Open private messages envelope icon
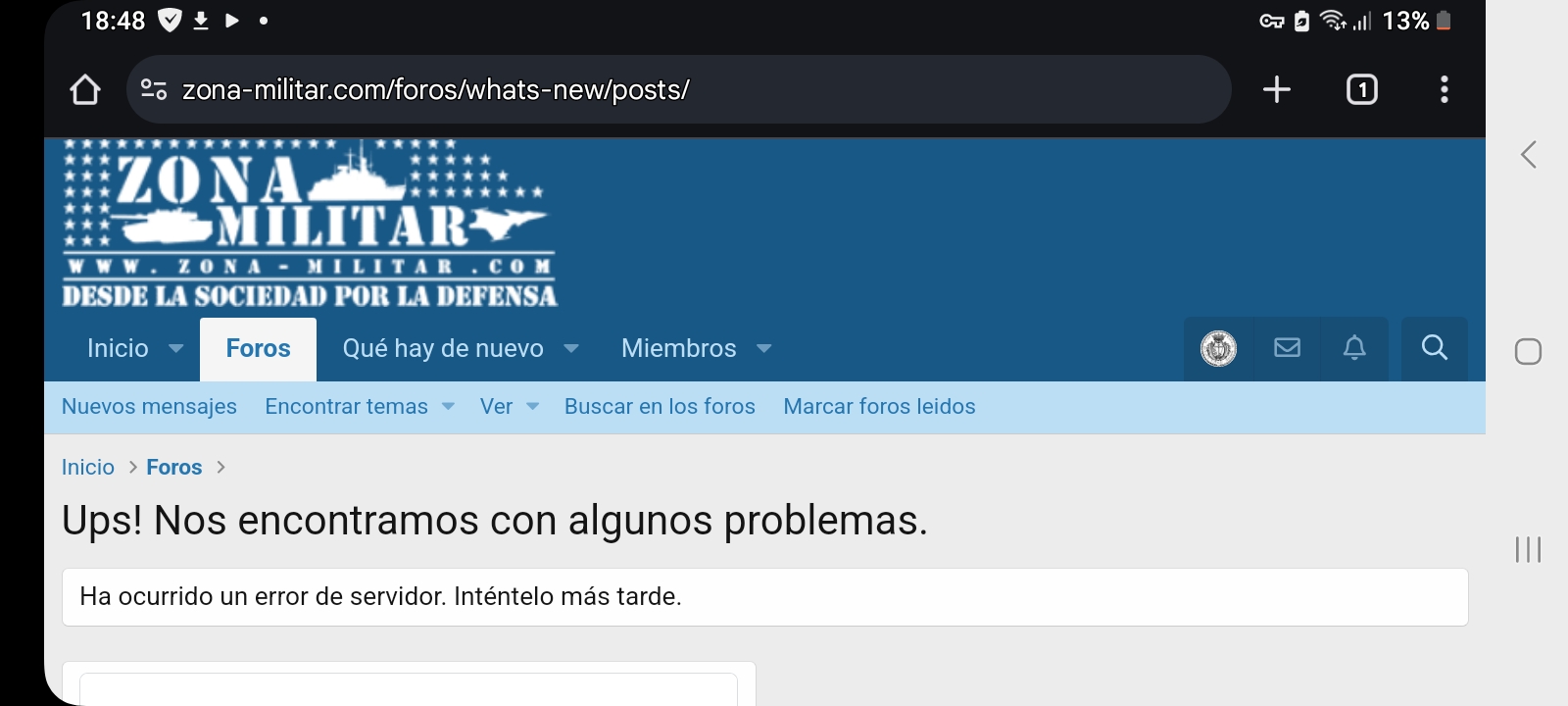The image size is (1568, 706). (1287, 347)
